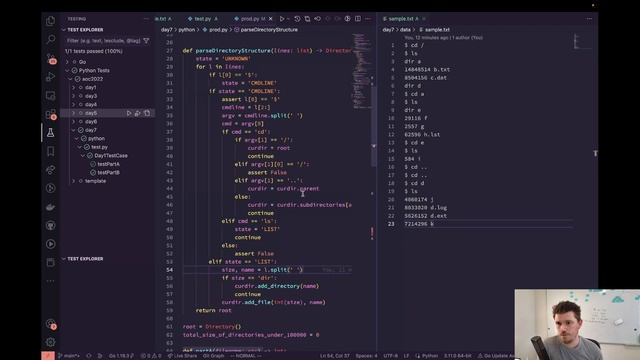Click the Spaces: 4 indentation setting
Image resolution: width=640 pixels, height=360 pixels.
click(367, 356)
